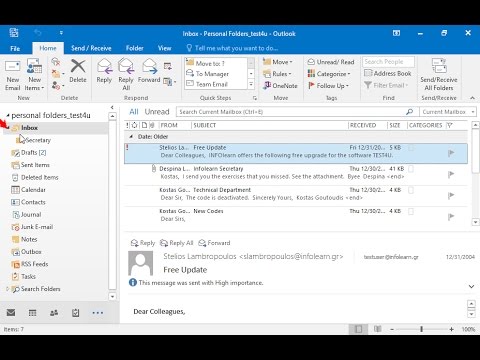Viewport: 480px width, 360px height.
Task: Click Forward in the reading pane
Action: click(x=214, y=243)
